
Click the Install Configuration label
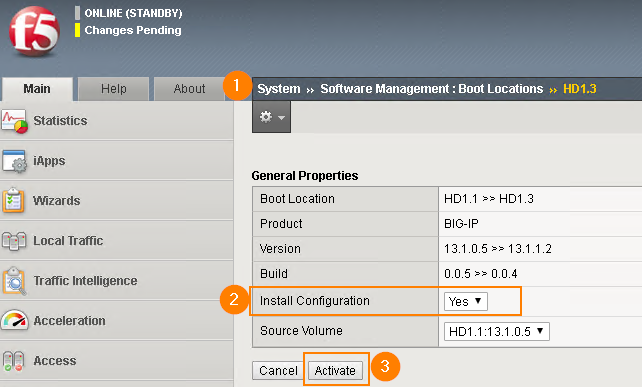(x=315, y=301)
